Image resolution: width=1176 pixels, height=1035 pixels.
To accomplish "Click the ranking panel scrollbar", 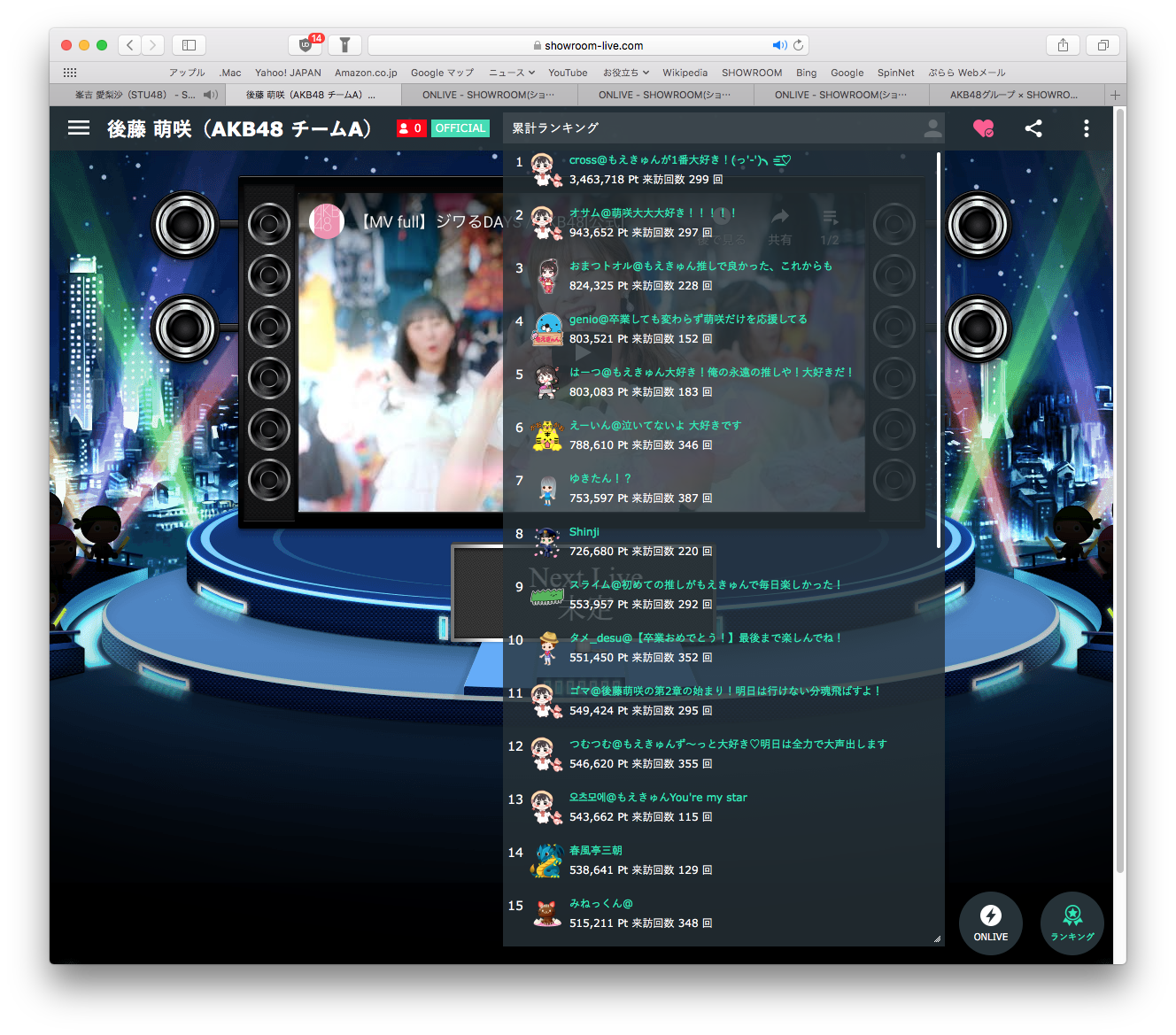I will coord(938,351).
